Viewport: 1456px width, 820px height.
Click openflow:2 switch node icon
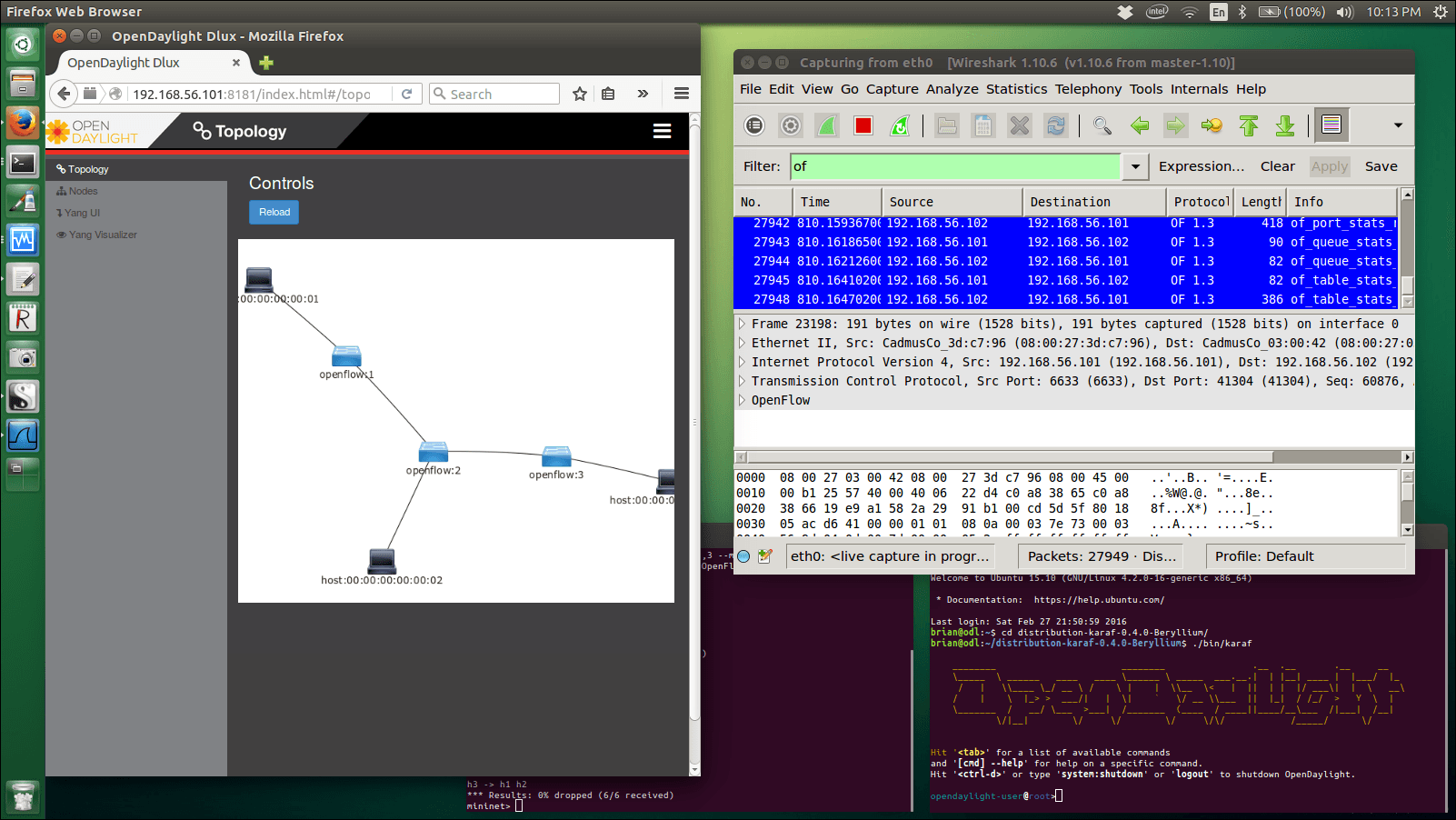(x=434, y=452)
